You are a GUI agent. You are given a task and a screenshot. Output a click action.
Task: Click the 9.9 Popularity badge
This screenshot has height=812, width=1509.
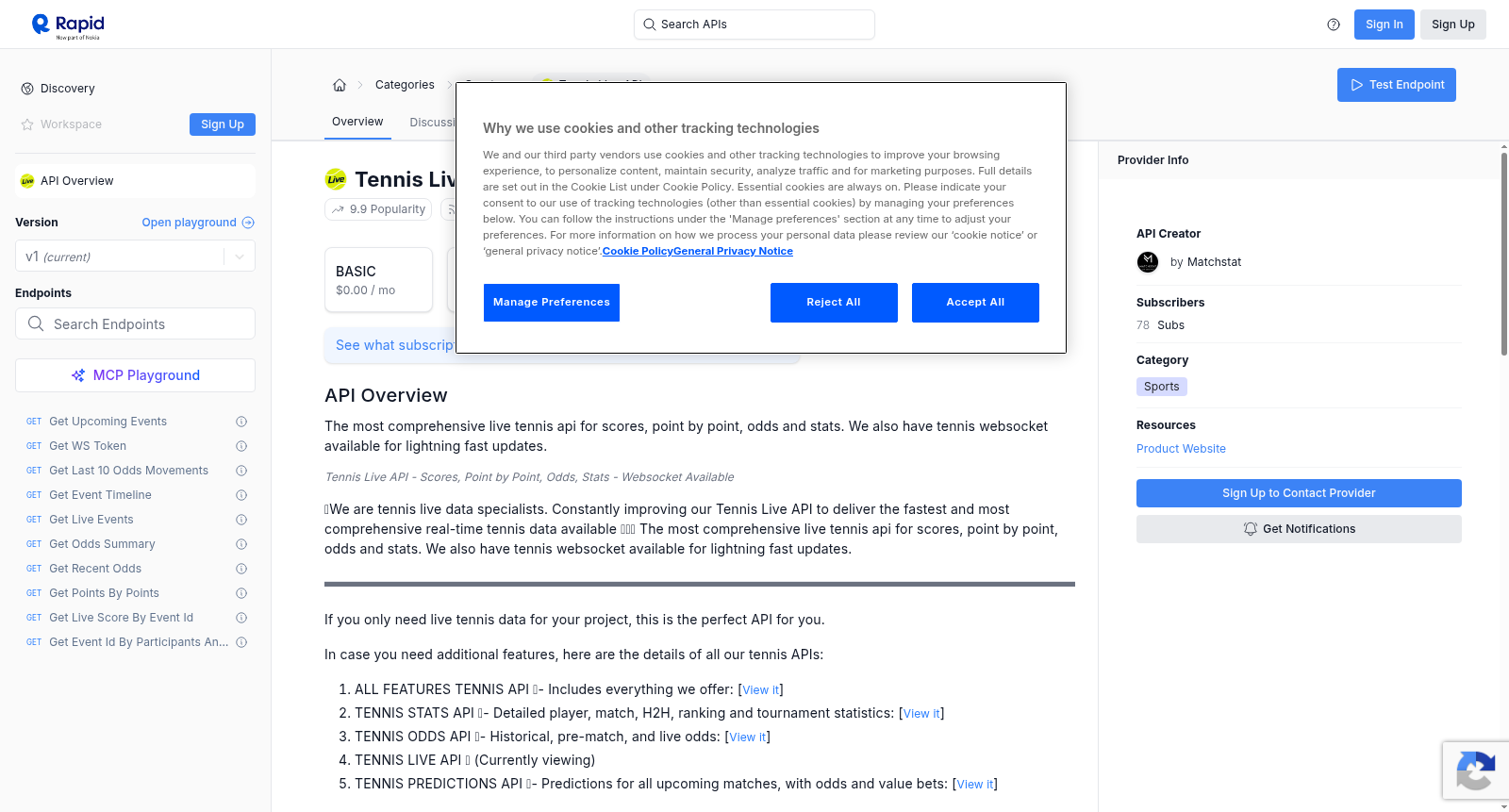click(378, 209)
